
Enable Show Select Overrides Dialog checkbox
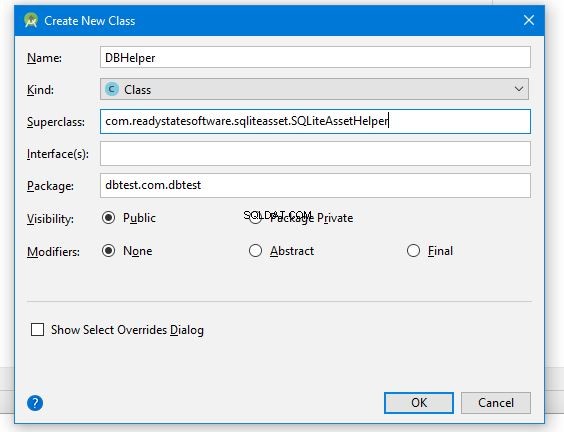pyautogui.click(x=37, y=329)
